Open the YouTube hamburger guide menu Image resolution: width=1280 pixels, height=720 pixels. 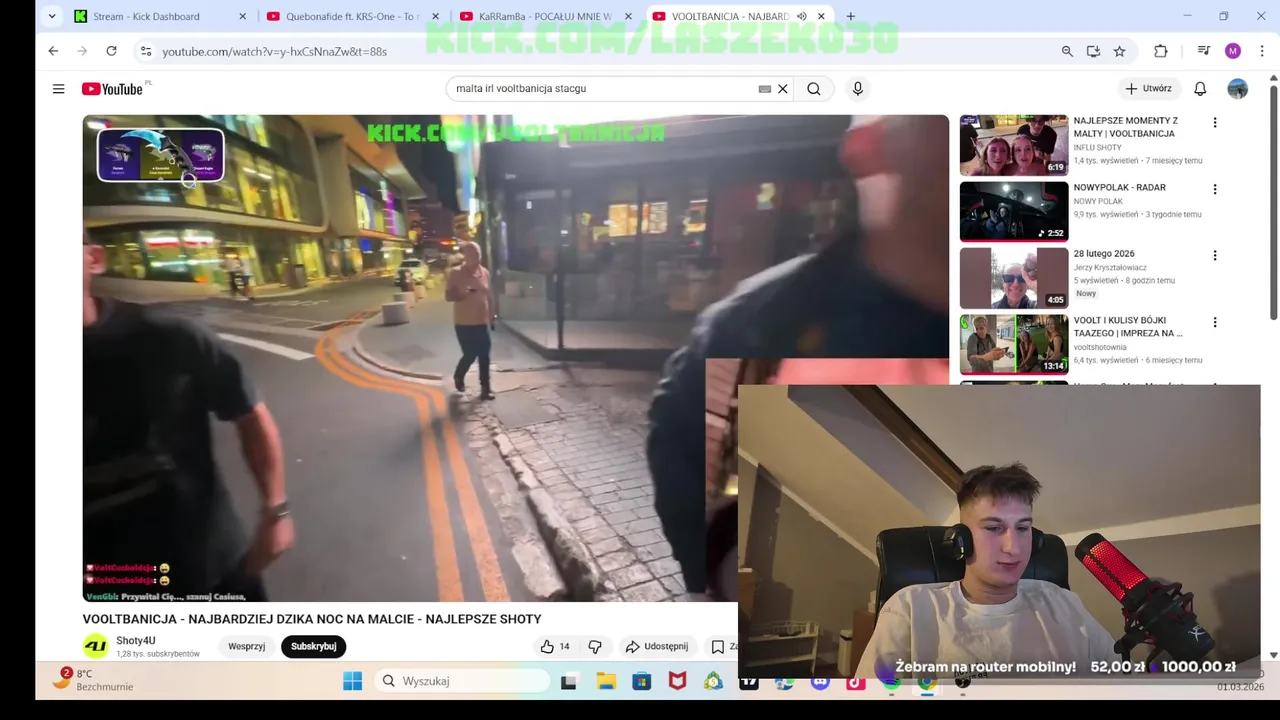coord(58,89)
